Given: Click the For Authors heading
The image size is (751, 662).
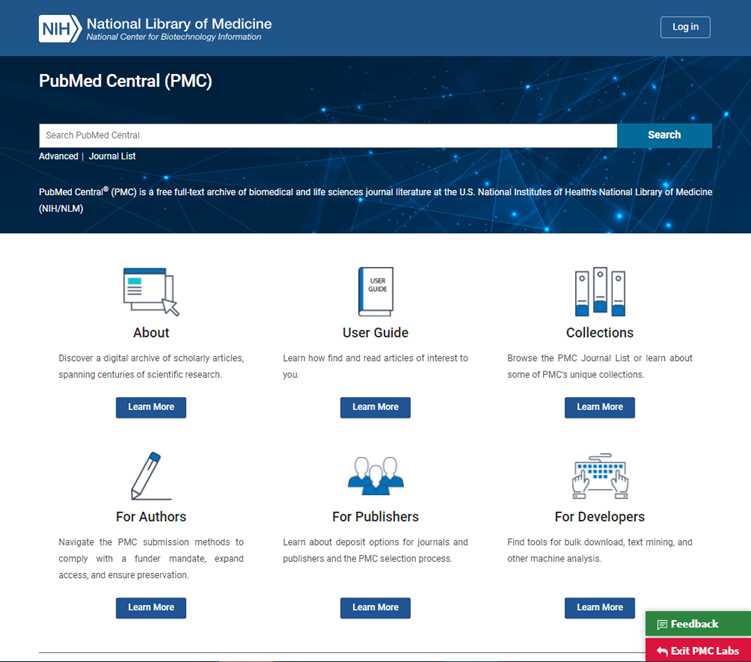Looking at the screenshot, I should click(x=151, y=516).
